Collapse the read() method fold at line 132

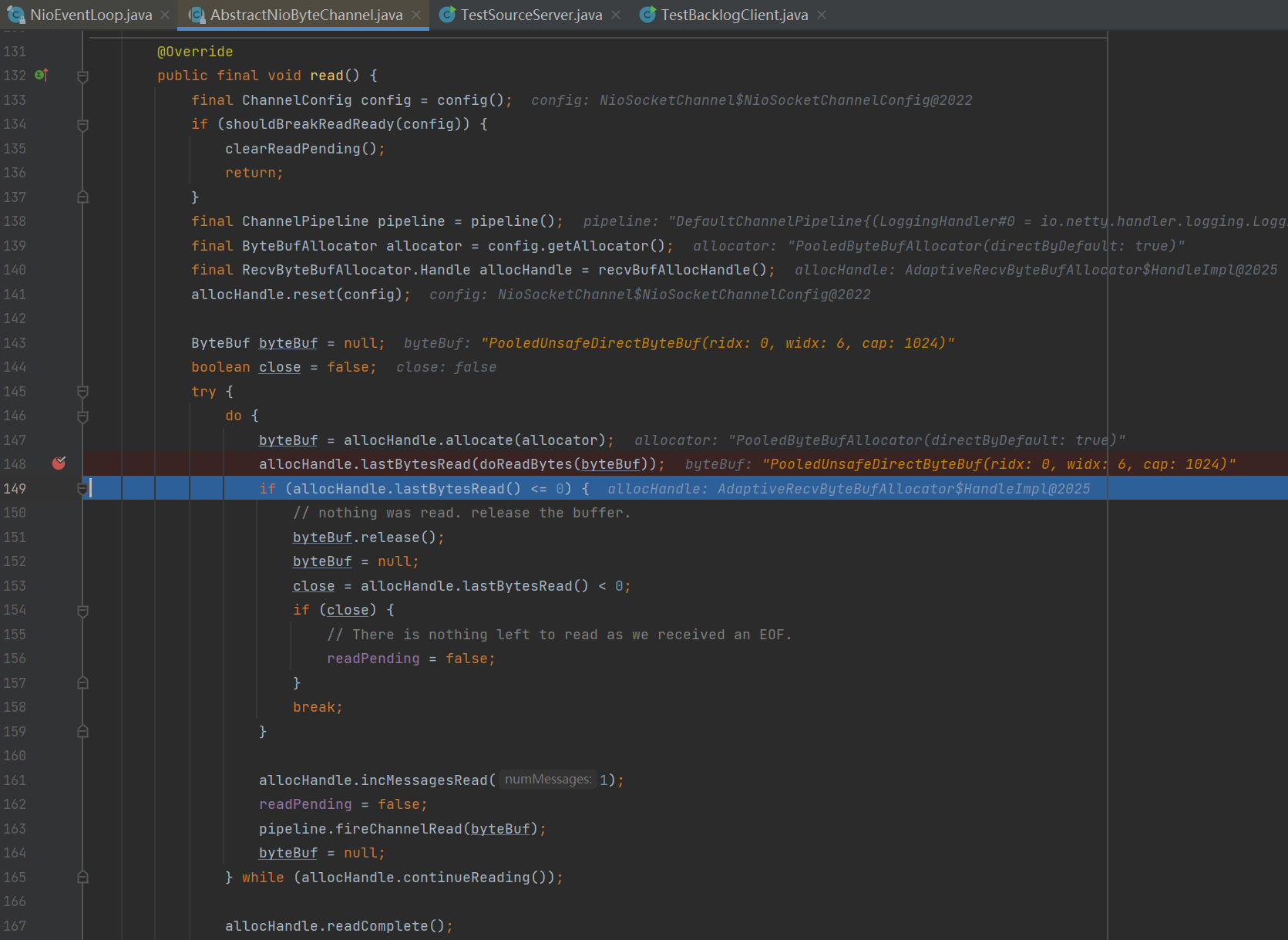click(x=82, y=76)
